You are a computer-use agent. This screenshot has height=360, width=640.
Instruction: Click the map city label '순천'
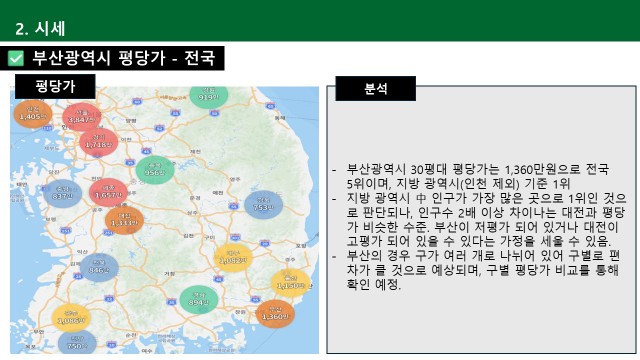tap(131, 334)
